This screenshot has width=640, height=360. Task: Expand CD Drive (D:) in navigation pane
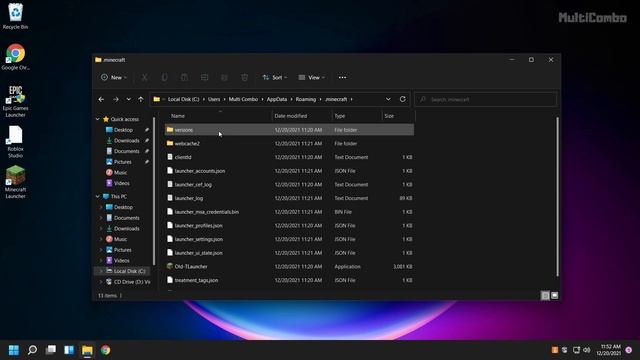(x=101, y=282)
